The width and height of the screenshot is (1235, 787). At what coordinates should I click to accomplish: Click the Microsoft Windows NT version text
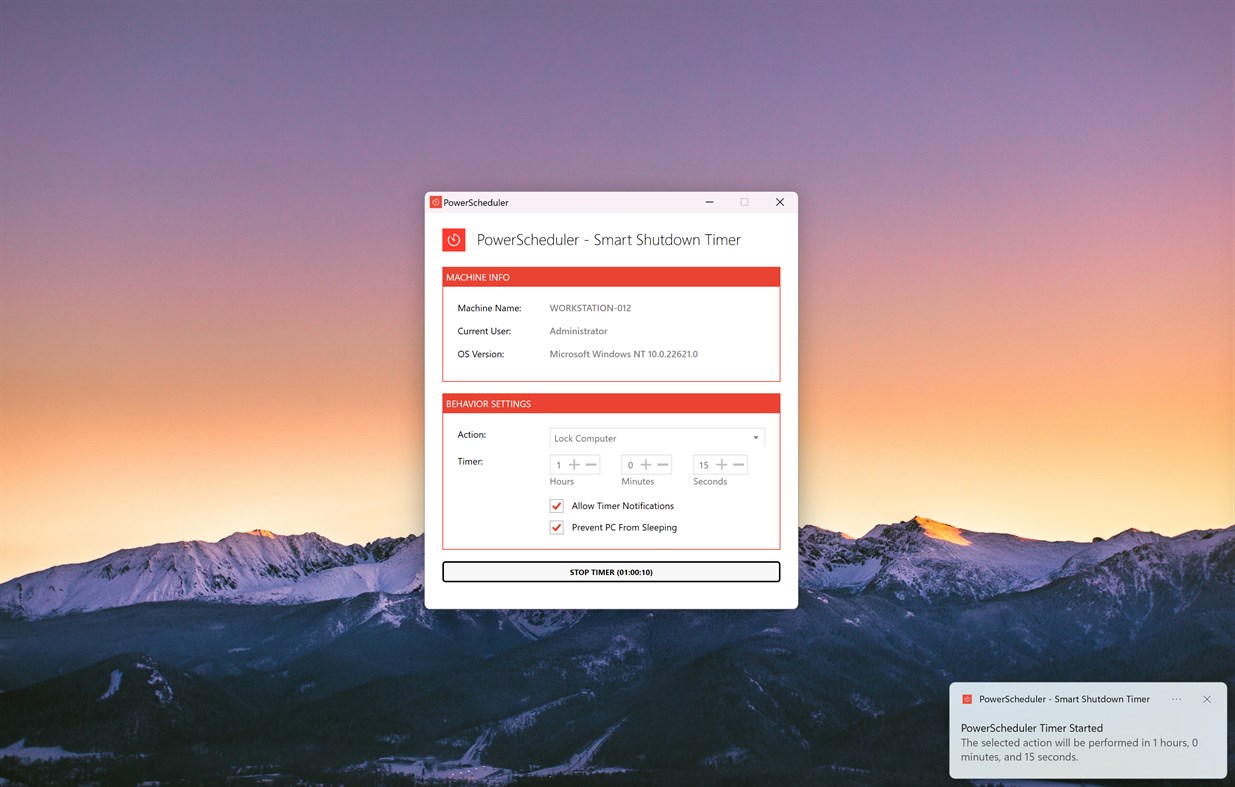[624, 354]
